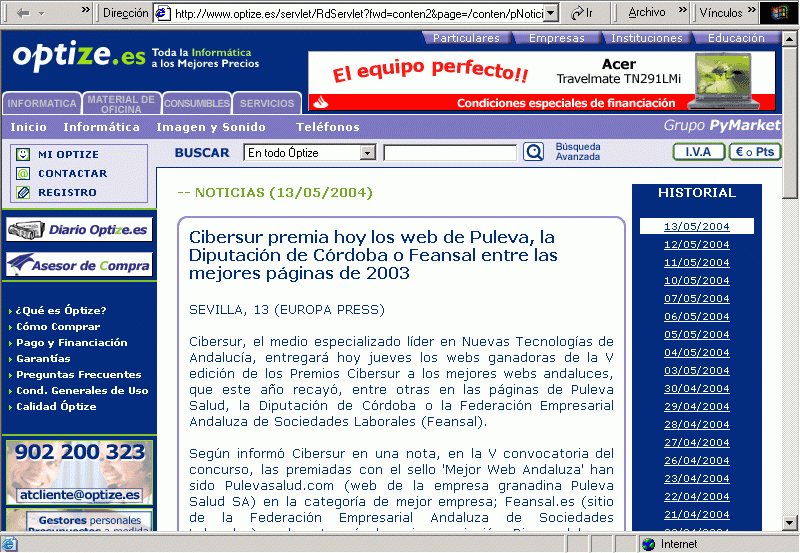The width and height of the screenshot is (800, 553).
Task: Click the REGISTRO pencil icon
Action: tap(23, 192)
